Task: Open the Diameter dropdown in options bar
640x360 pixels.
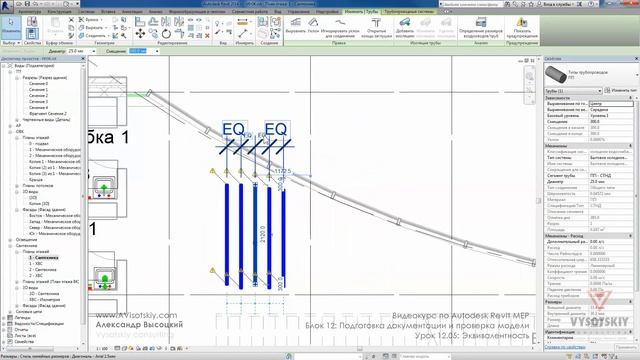Action: click(94, 51)
